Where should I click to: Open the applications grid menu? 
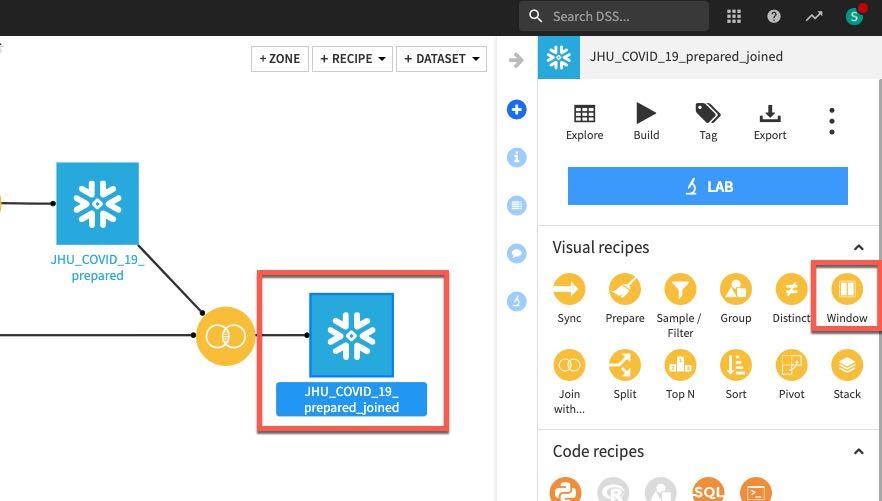point(734,16)
